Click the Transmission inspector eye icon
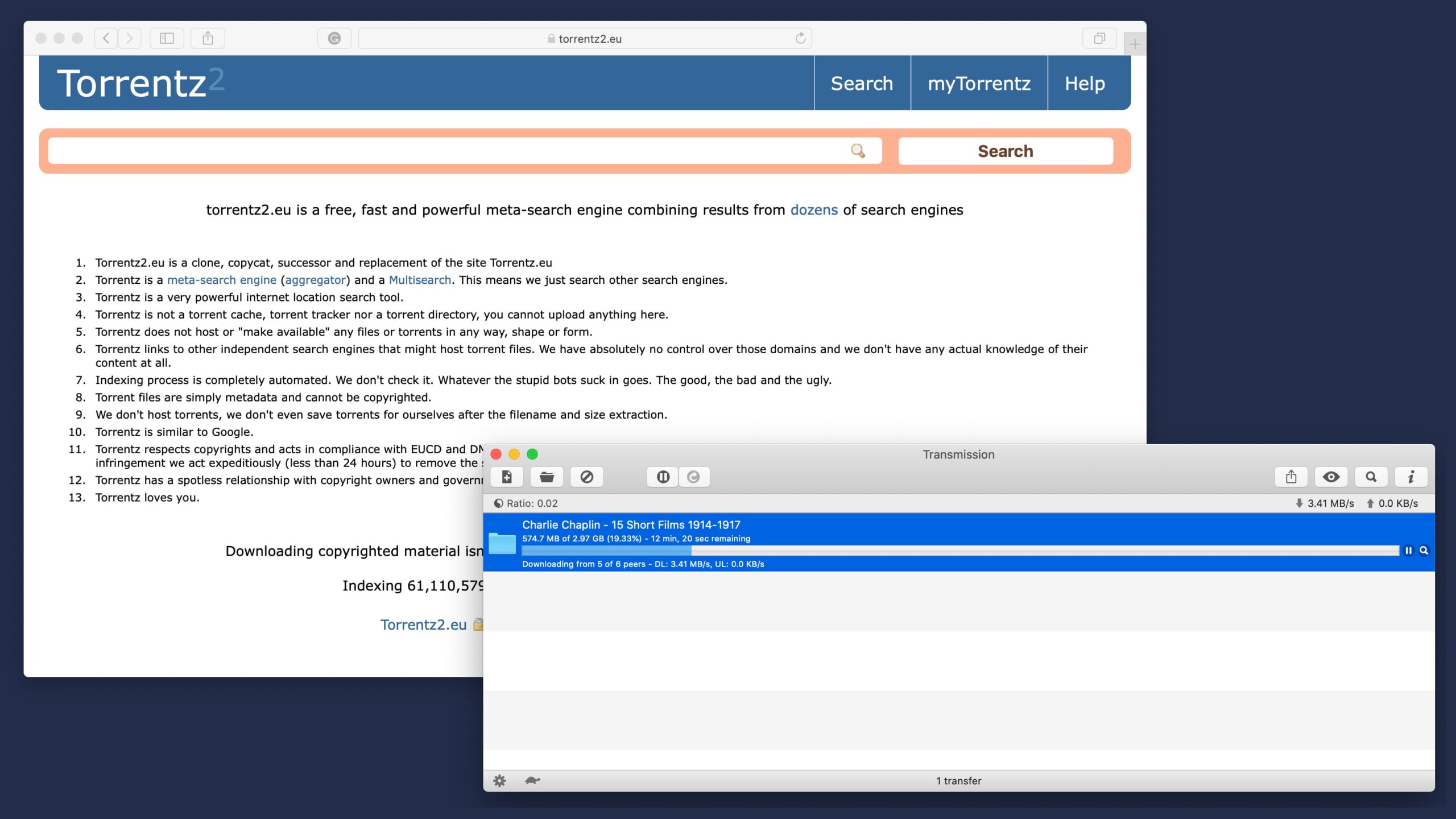The height and width of the screenshot is (819, 1456). [1331, 476]
